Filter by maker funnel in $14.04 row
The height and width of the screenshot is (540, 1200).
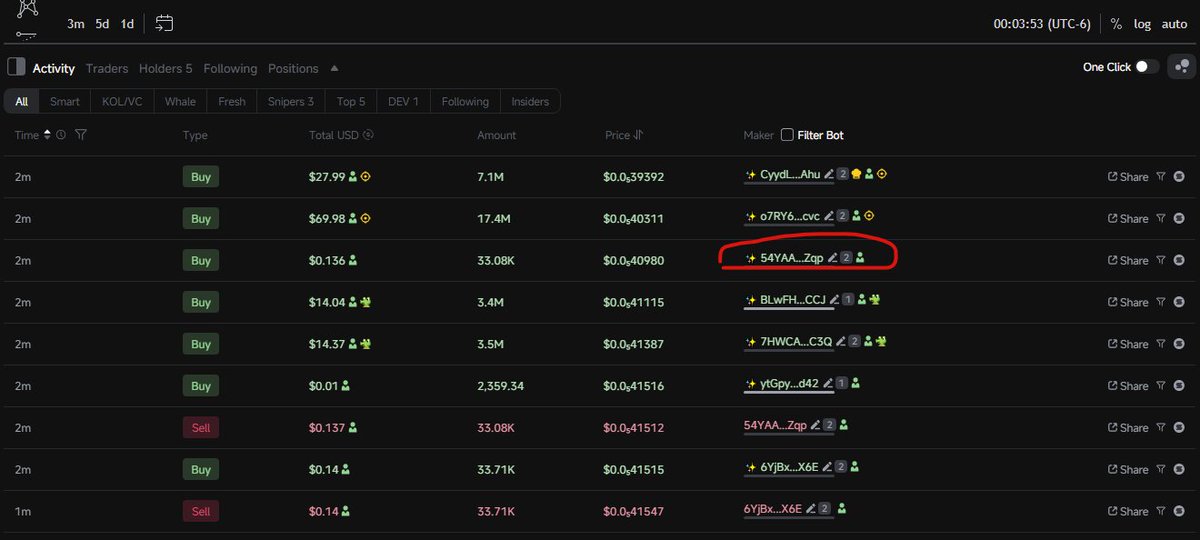1161,302
